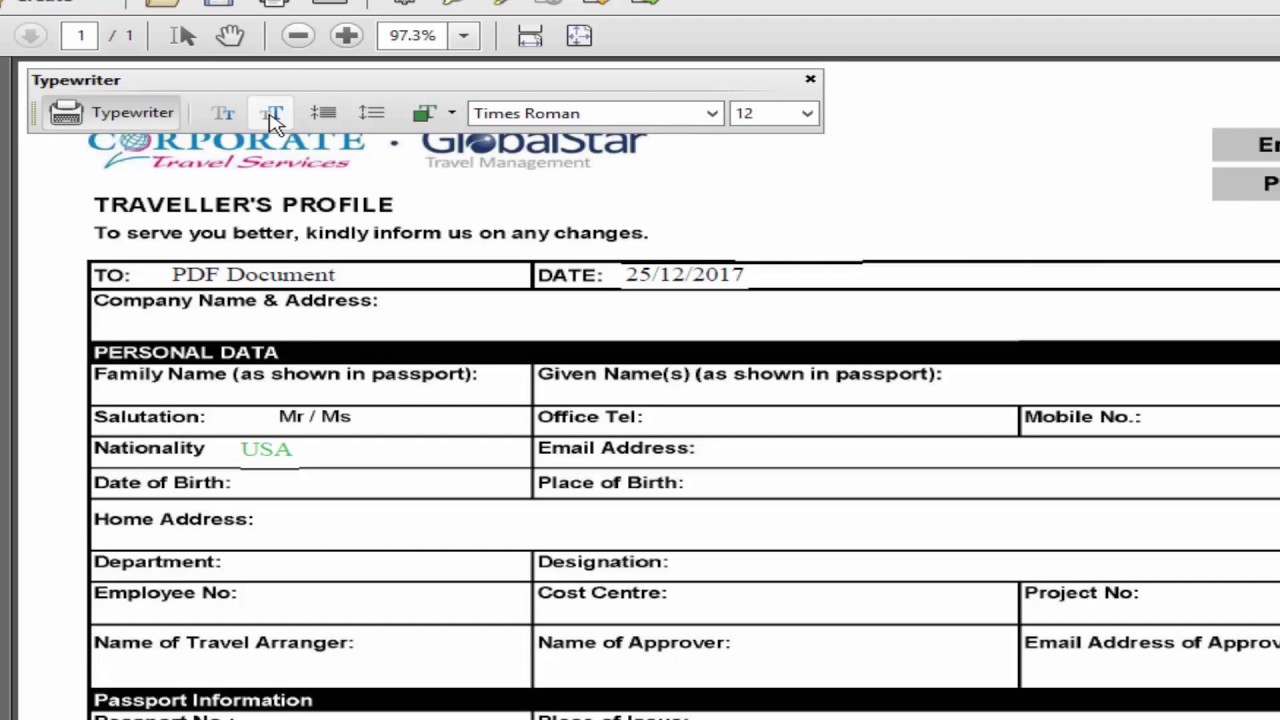Click the 'Home Address:' label
The image size is (1280, 720).
coord(174,519)
